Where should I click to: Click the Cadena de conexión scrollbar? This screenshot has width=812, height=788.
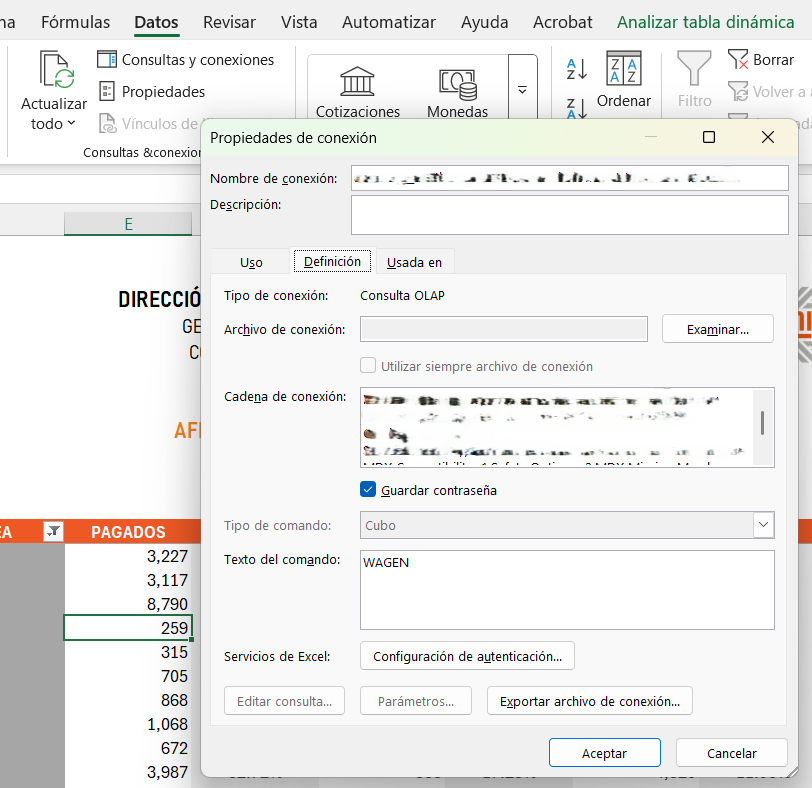763,423
